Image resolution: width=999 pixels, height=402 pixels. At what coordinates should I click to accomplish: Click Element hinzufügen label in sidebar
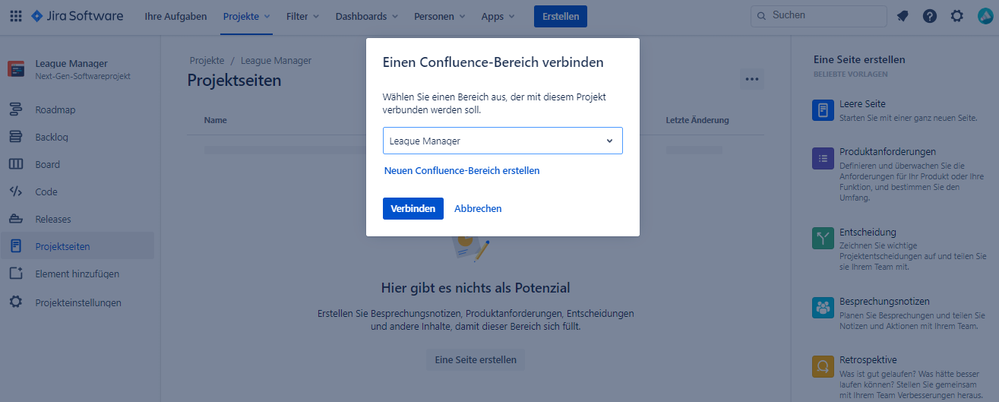tap(77, 274)
